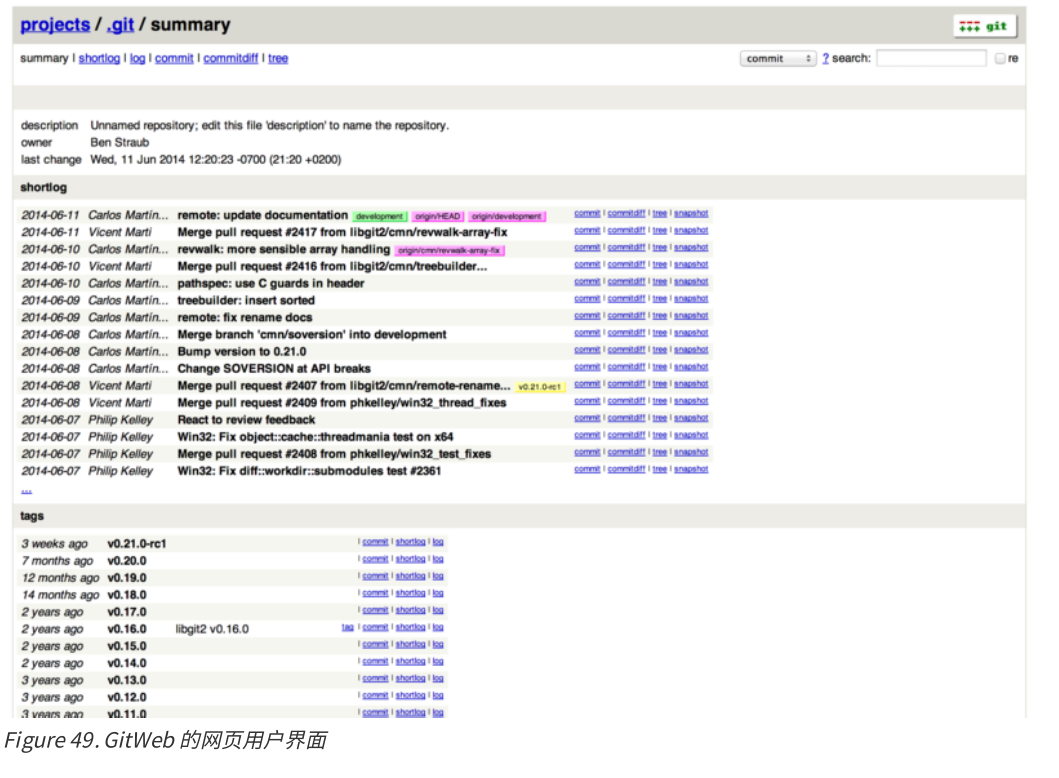Click snapshot for 'Merge pull request #2408'
The image size is (1059, 778).
pyautogui.click(x=691, y=452)
